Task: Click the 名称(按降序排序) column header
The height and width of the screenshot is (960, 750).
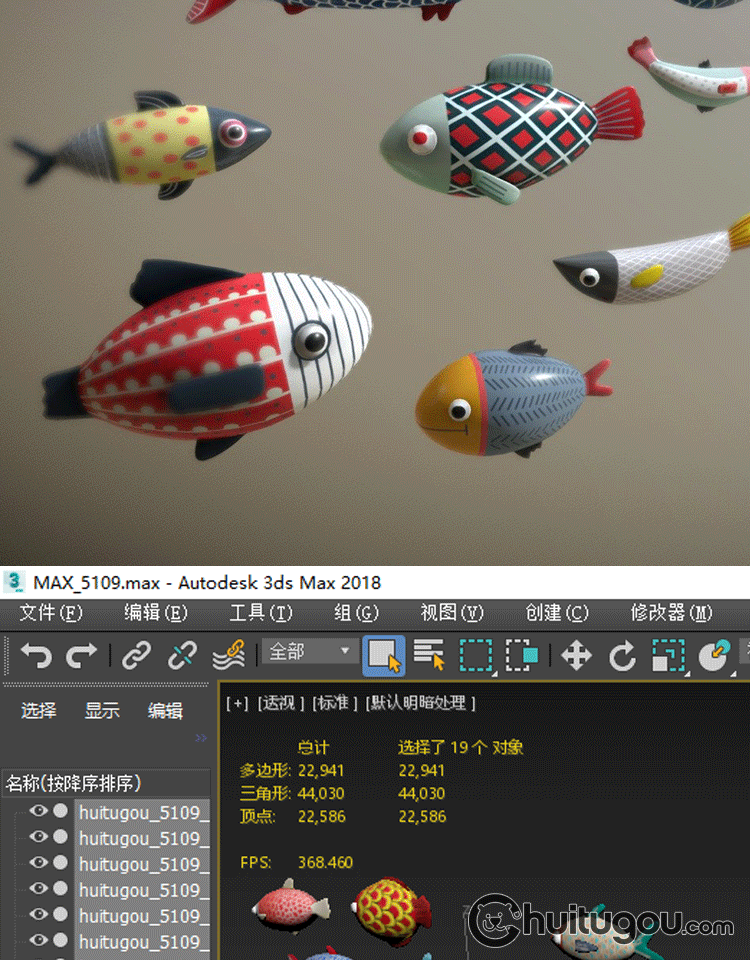Action: (x=107, y=783)
